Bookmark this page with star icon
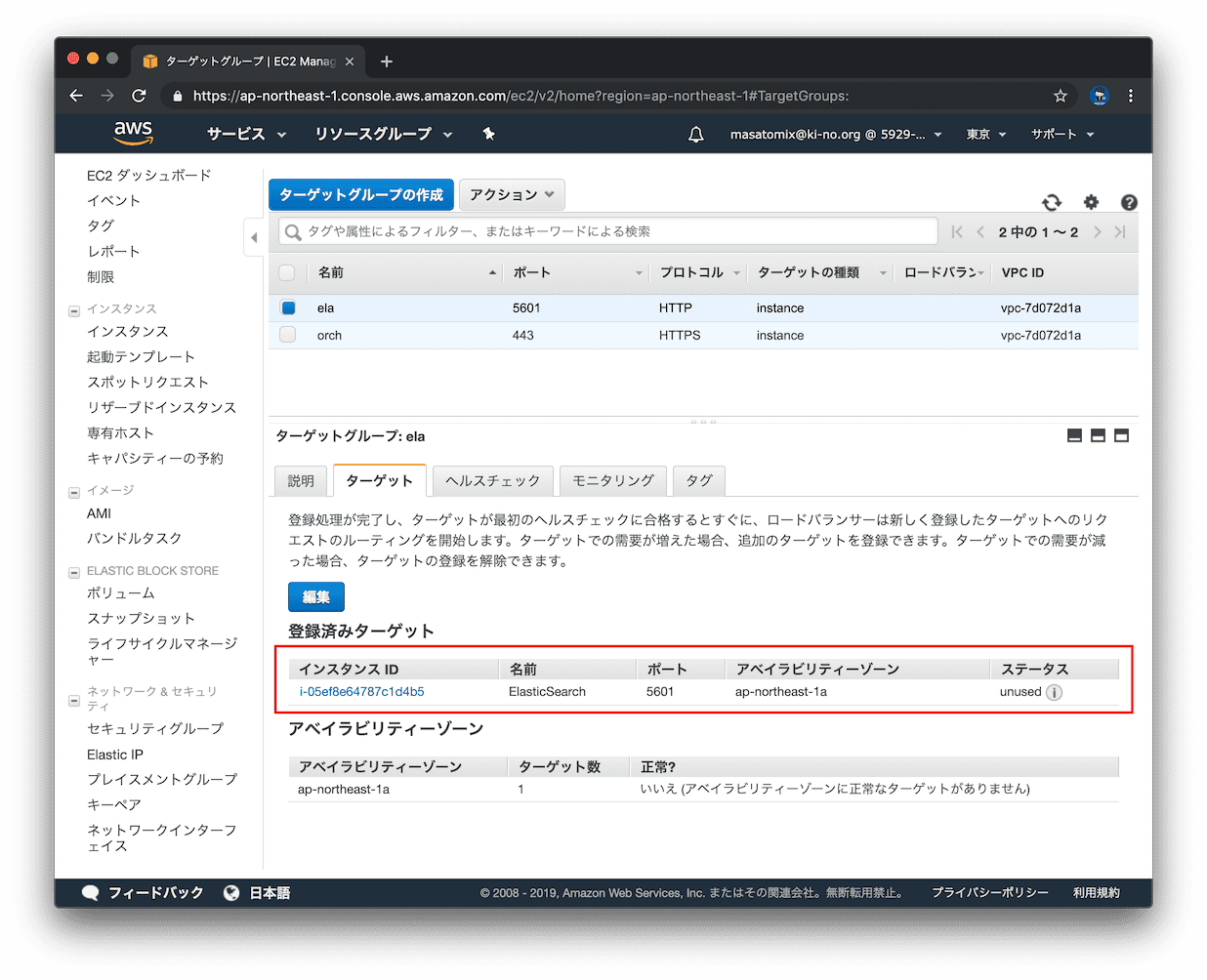This screenshot has width=1207, height=980. click(x=1061, y=96)
